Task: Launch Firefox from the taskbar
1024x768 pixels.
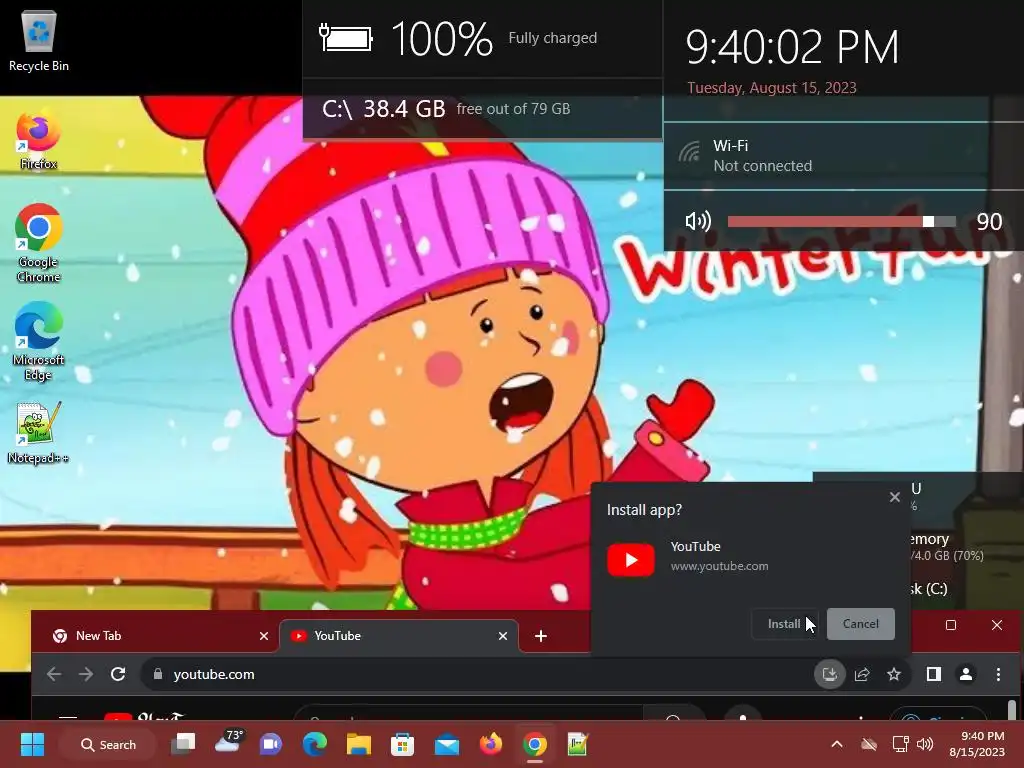Action: [x=490, y=744]
